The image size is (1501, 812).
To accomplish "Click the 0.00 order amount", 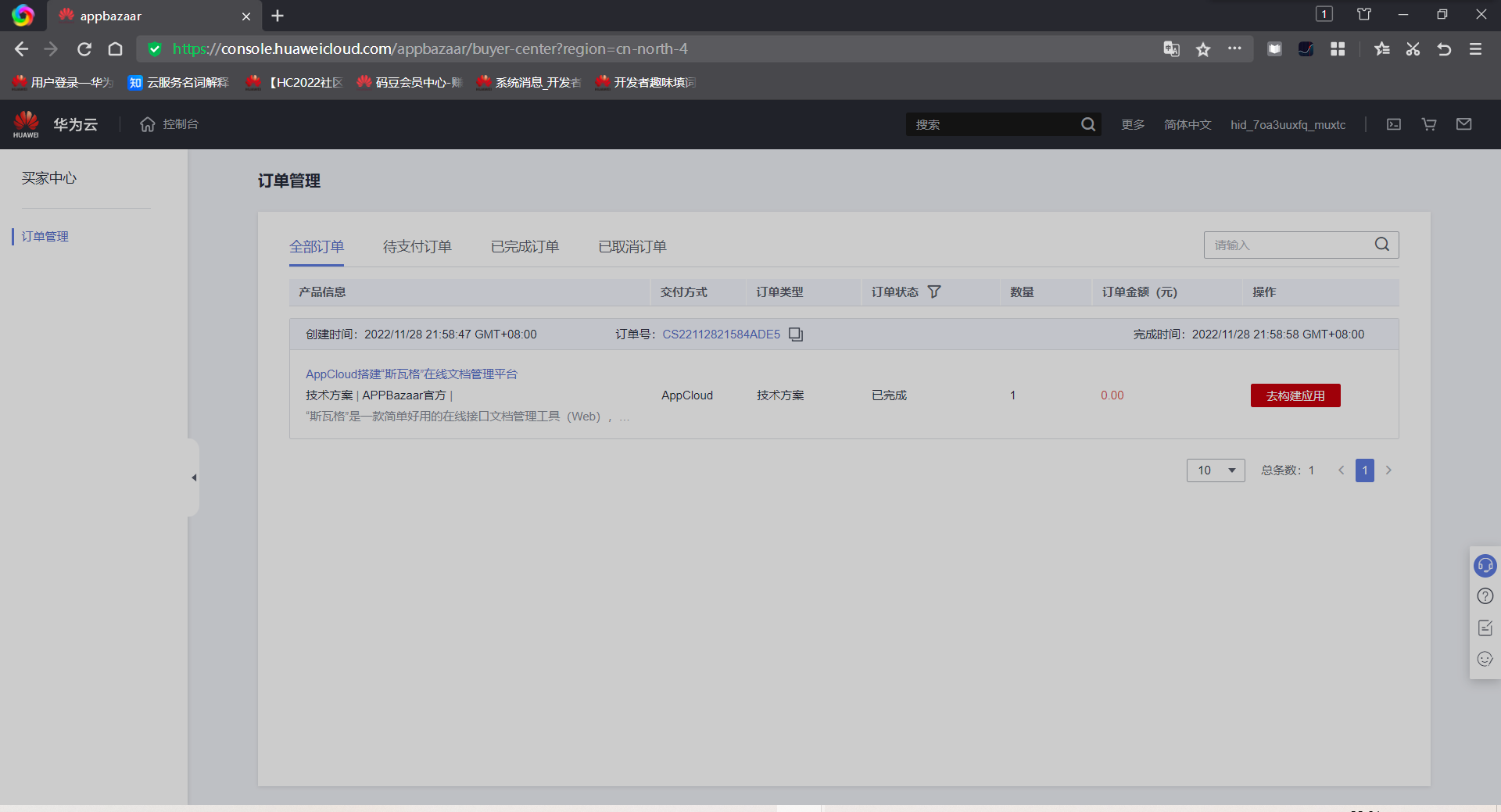I will pyautogui.click(x=1112, y=395).
